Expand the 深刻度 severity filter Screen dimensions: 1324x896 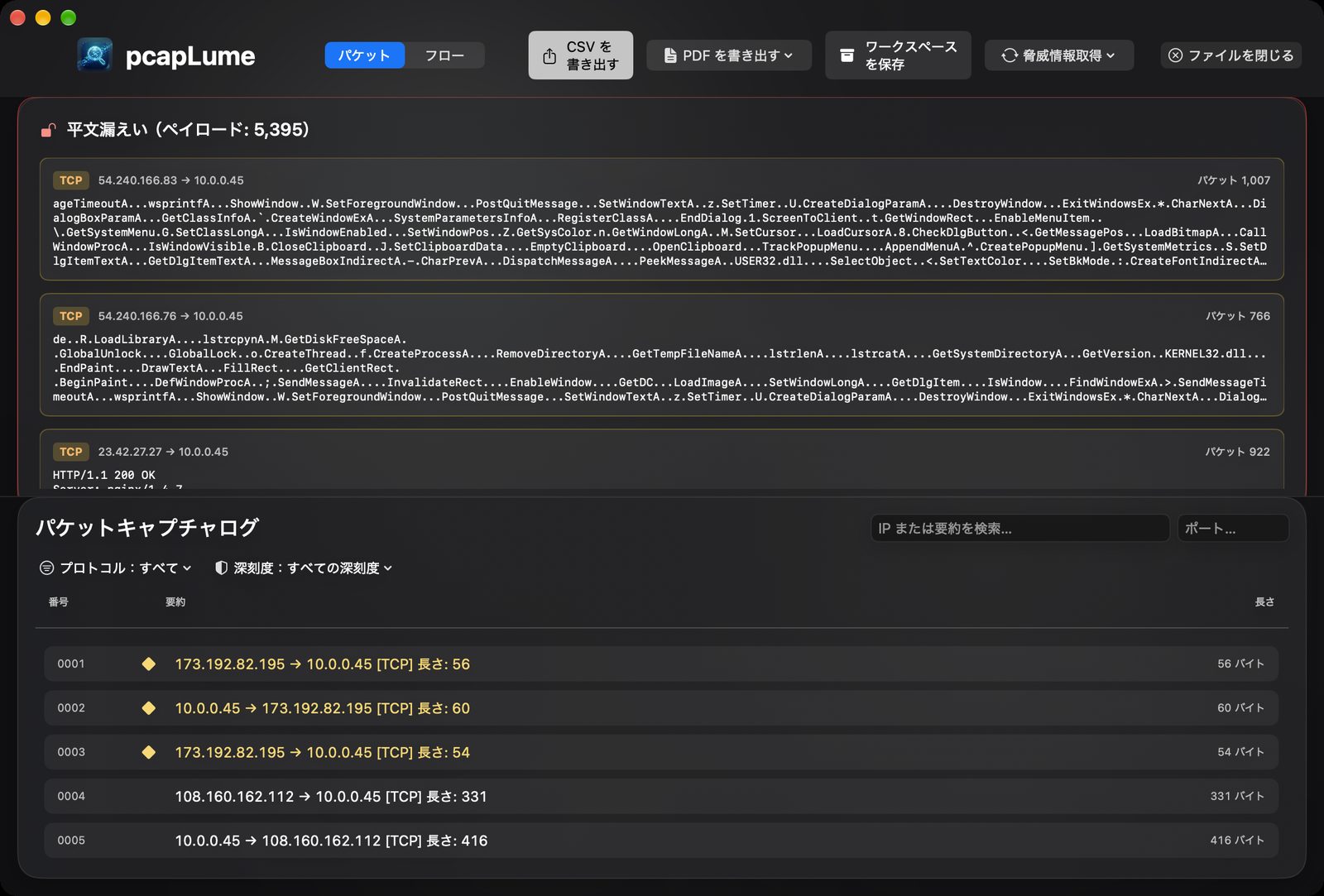click(x=304, y=568)
